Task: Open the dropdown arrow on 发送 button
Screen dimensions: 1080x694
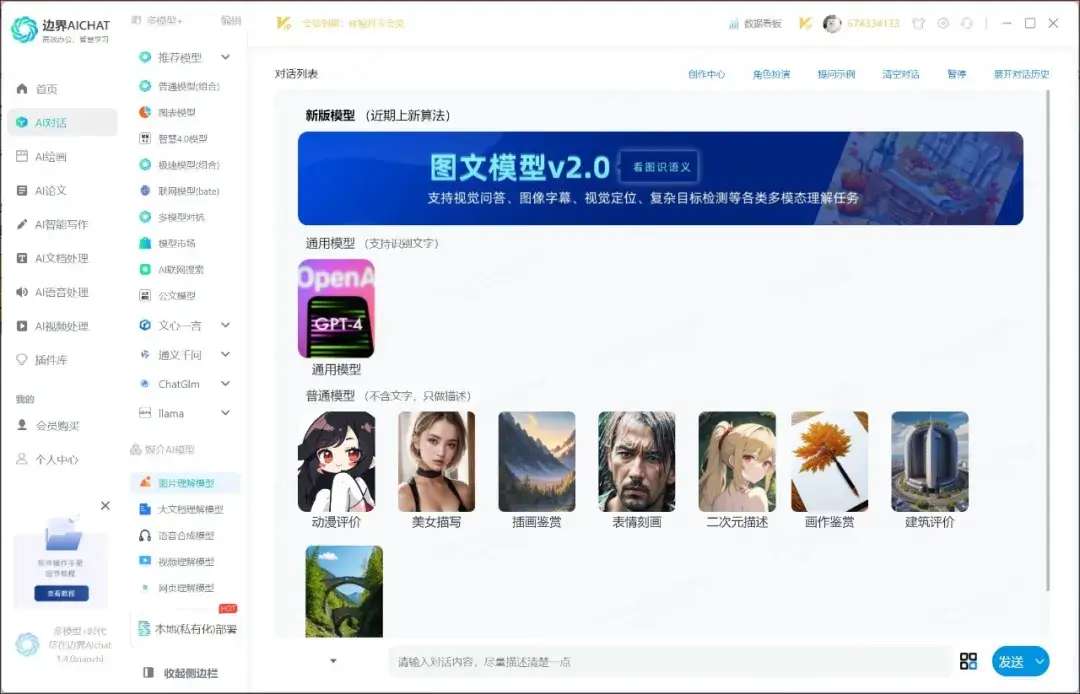Action: pos(1040,661)
